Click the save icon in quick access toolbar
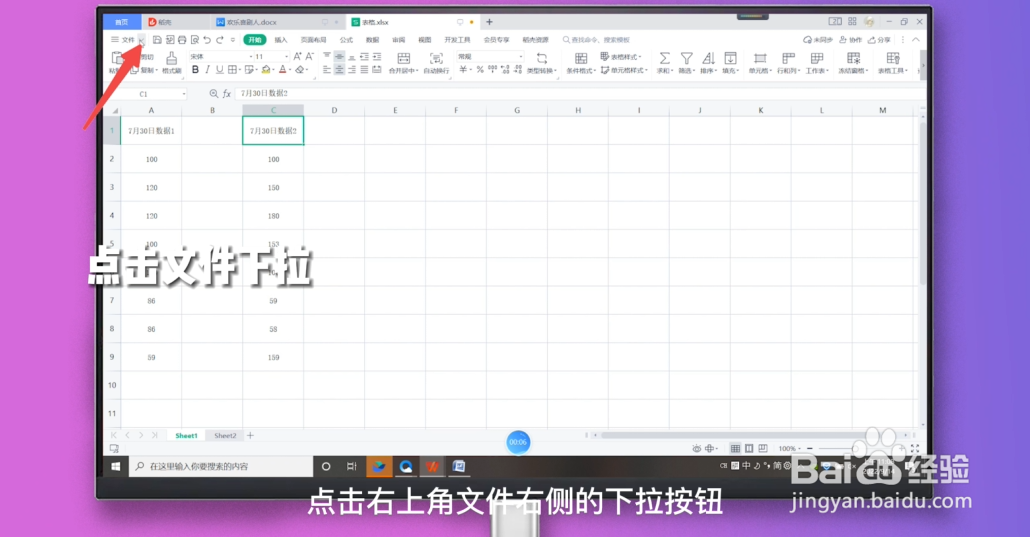The width and height of the screenshot is (1030, 537). (x=157, y=40)
